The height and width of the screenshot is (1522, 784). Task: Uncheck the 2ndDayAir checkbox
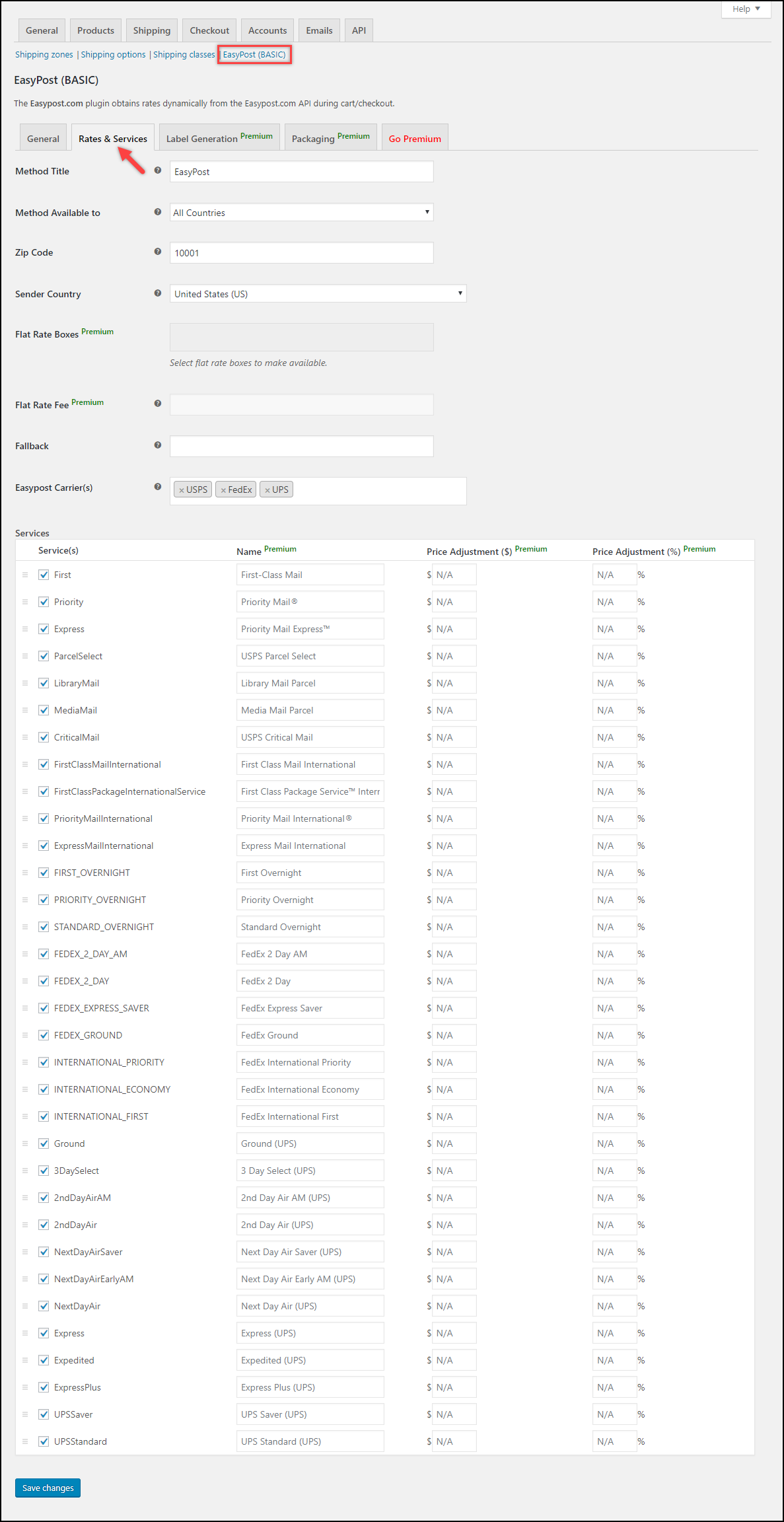44,1225
